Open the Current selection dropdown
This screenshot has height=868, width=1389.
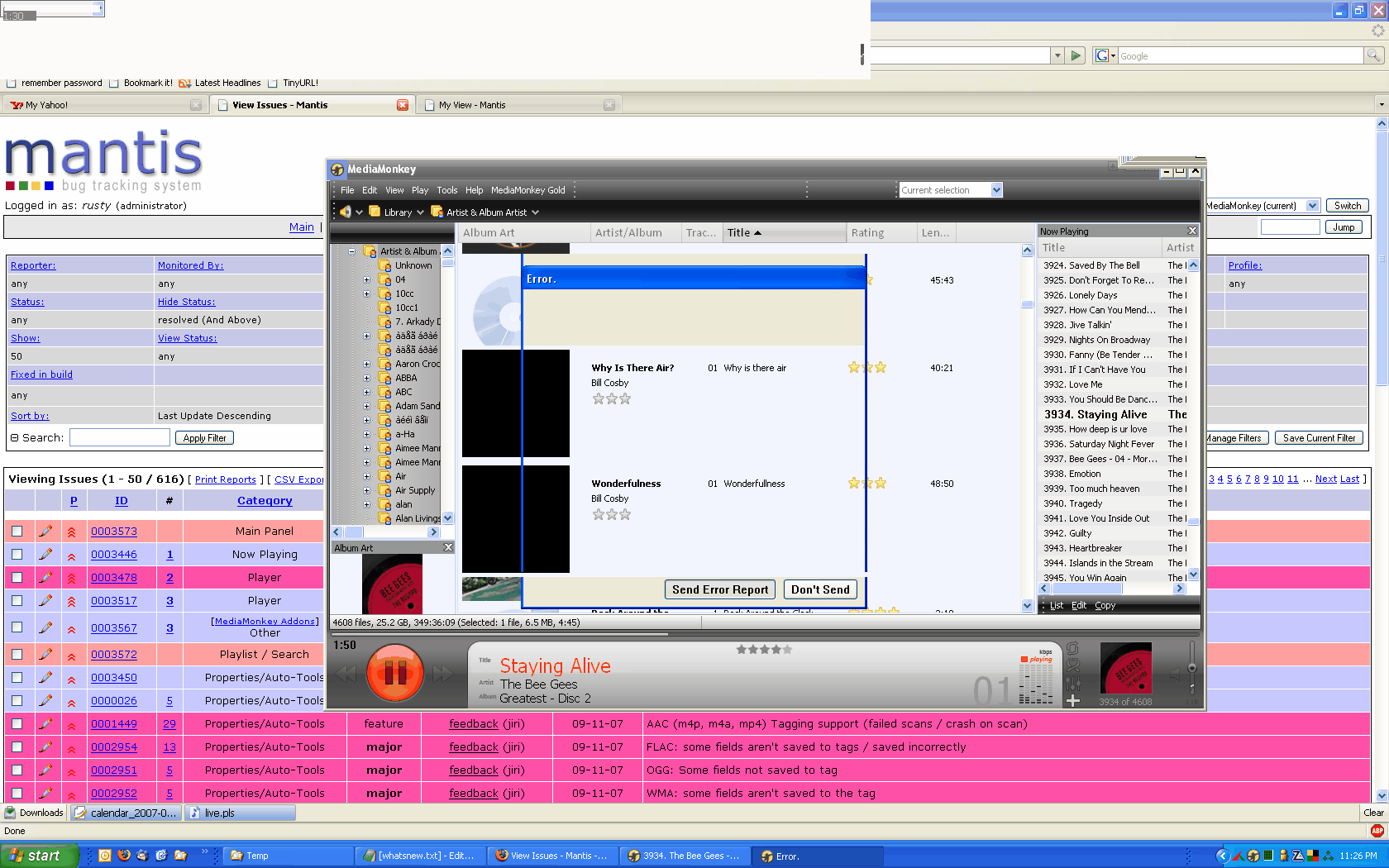click(996, 190)
